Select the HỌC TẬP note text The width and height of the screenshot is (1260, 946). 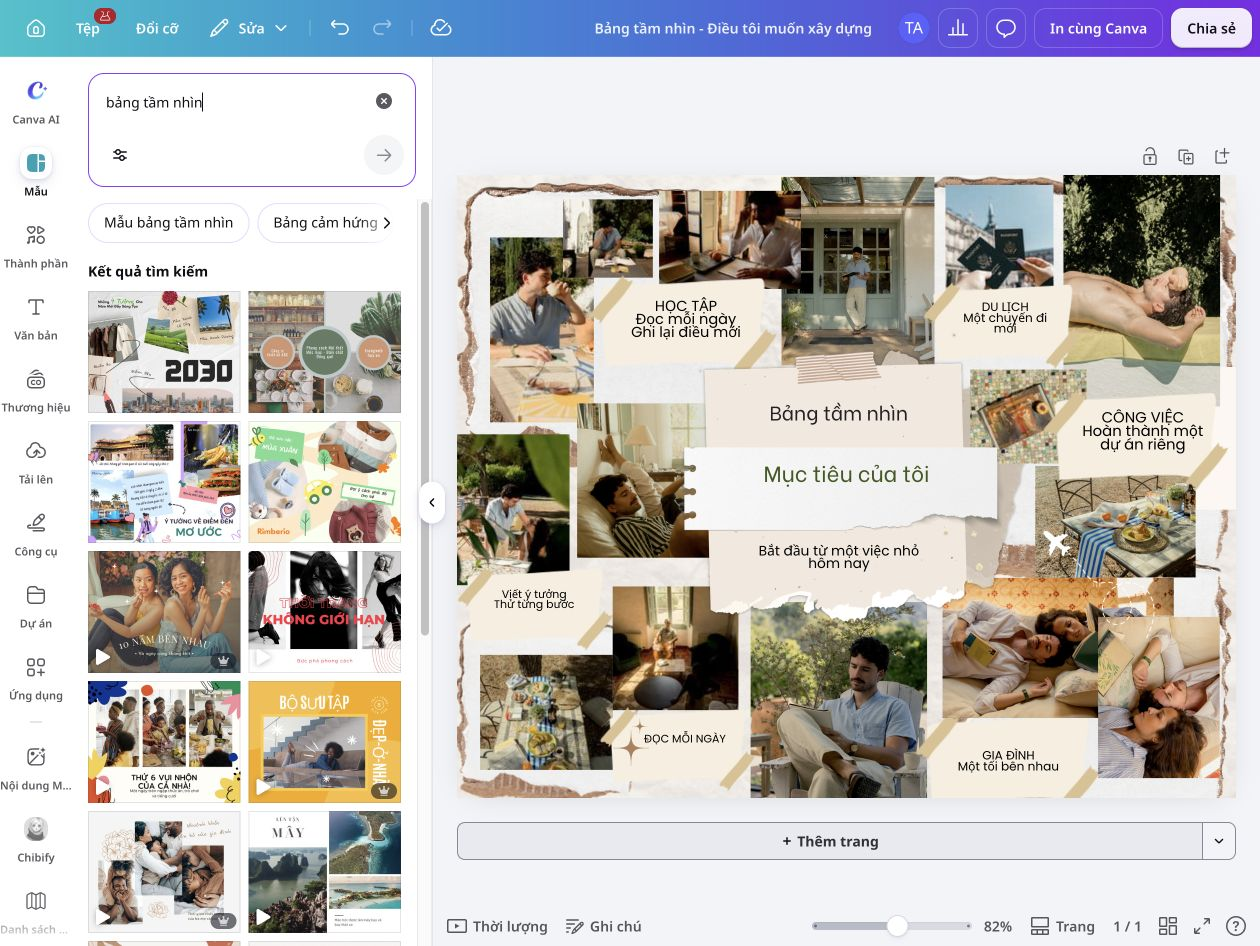(x=686, y=319)
